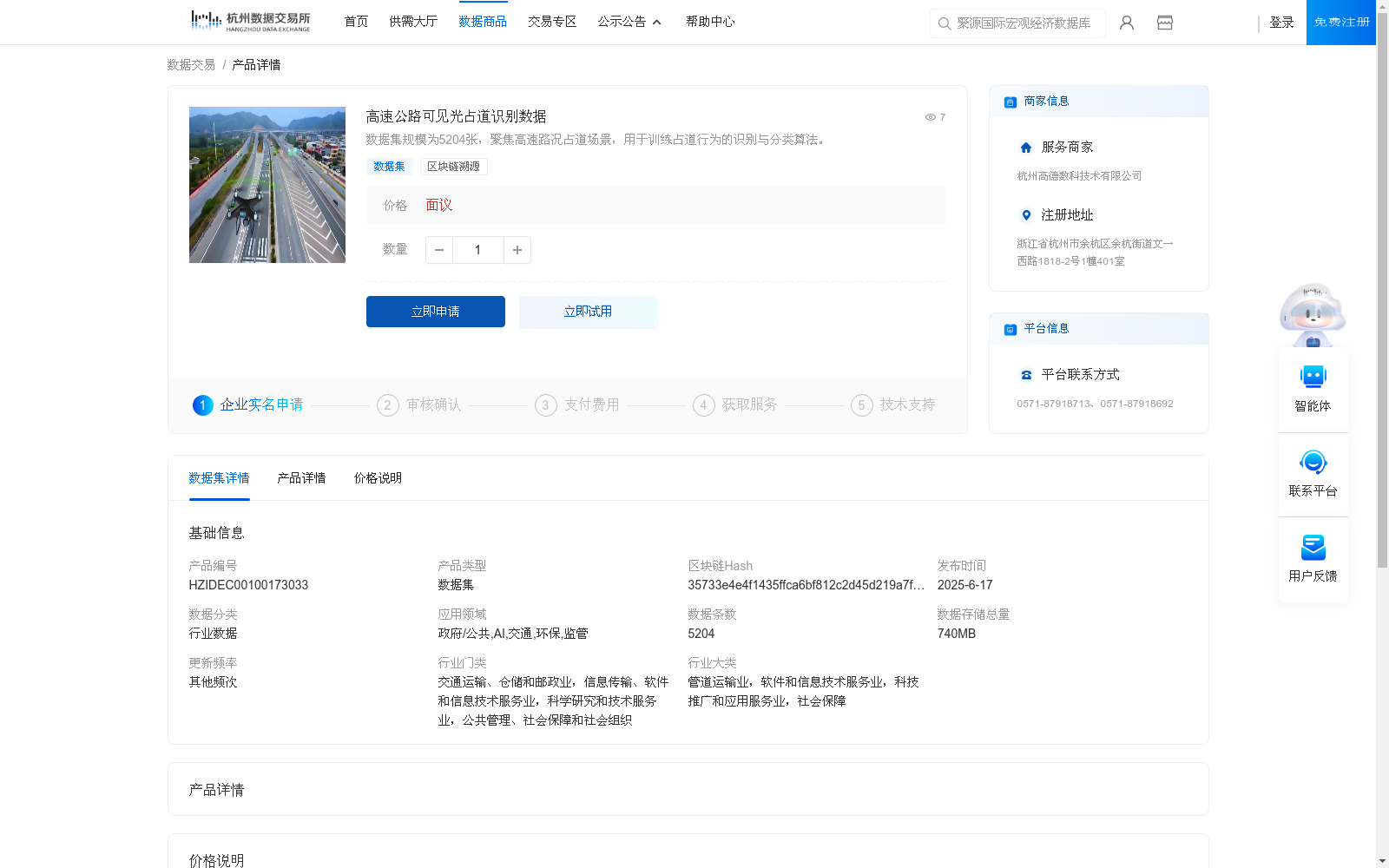
Task: Click the Hangzhou Data Exchange logo
Action: tap(250, 21)
